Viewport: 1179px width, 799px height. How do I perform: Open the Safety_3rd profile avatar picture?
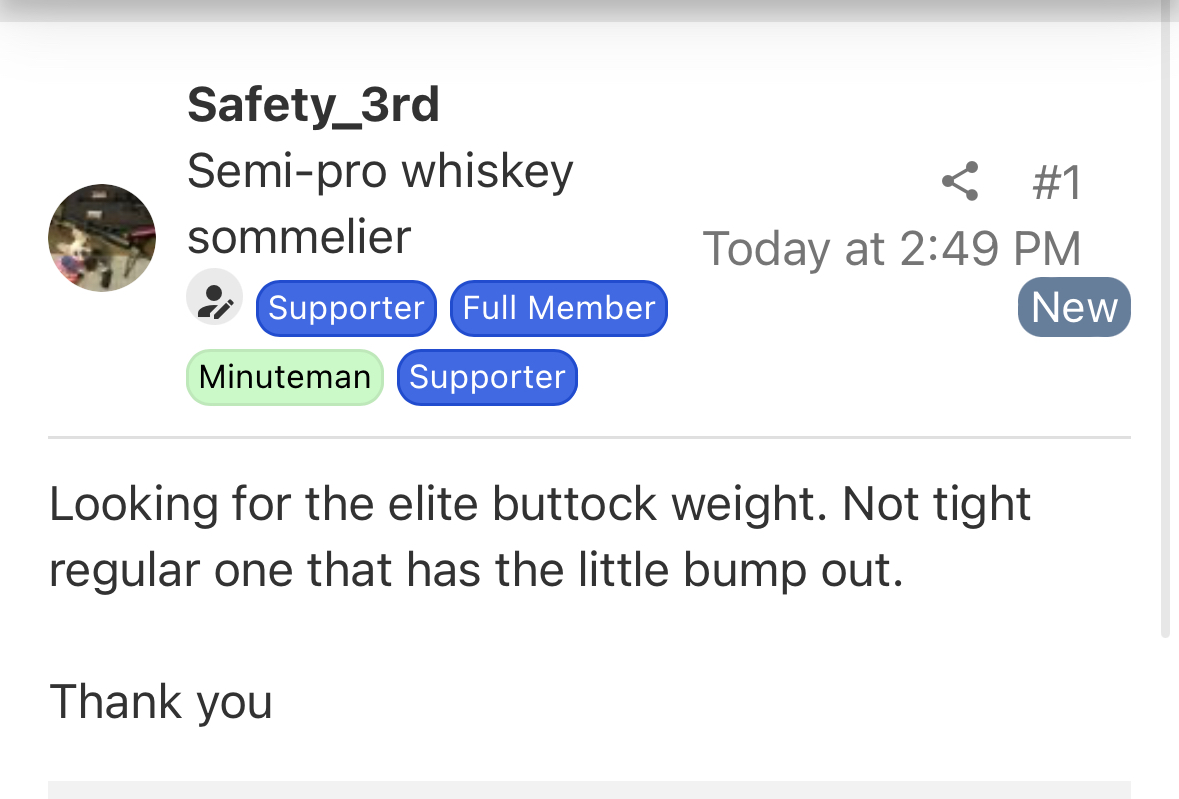102,238
